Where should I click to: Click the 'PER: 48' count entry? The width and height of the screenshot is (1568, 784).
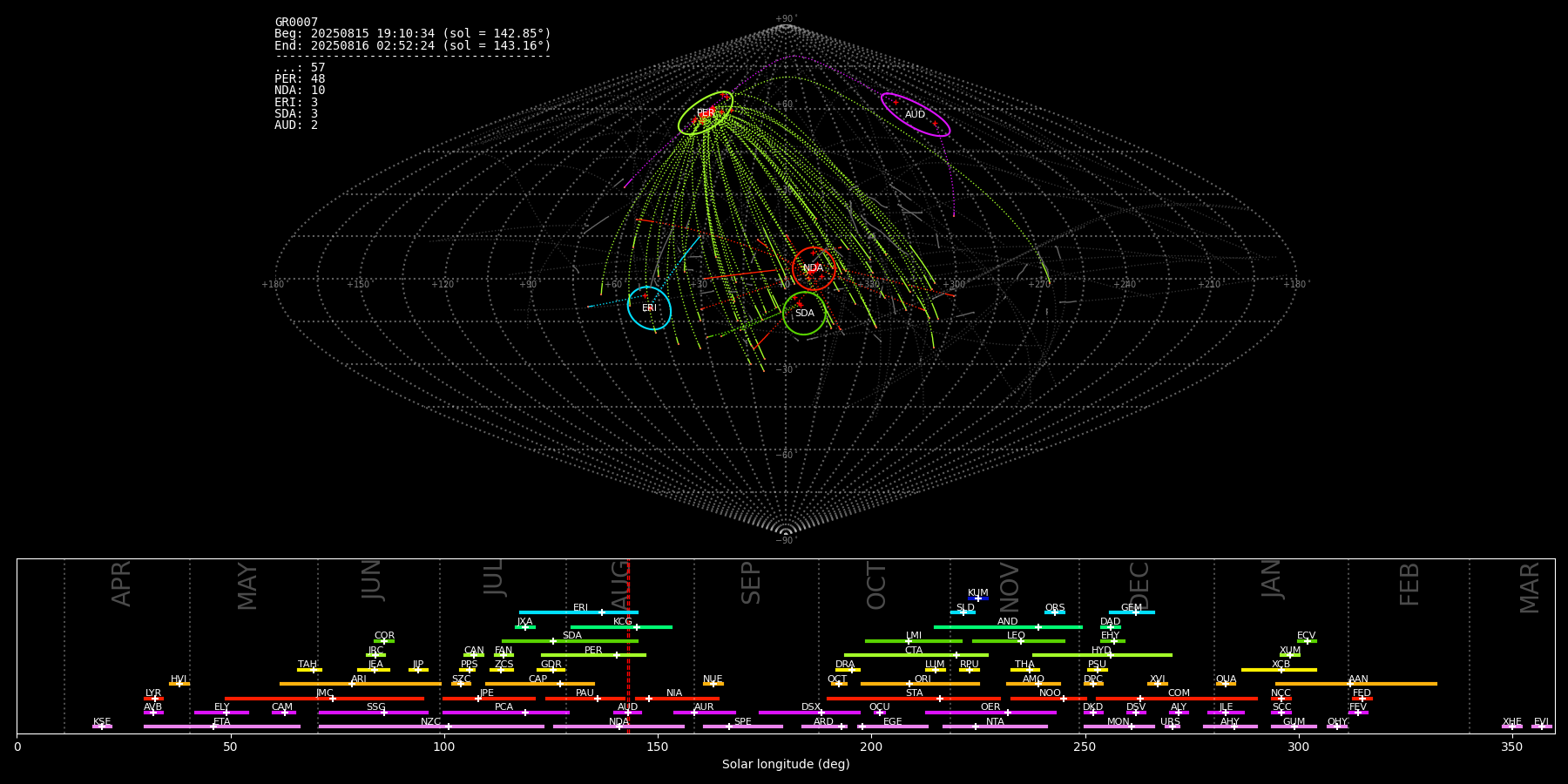[x=300, y=79]
